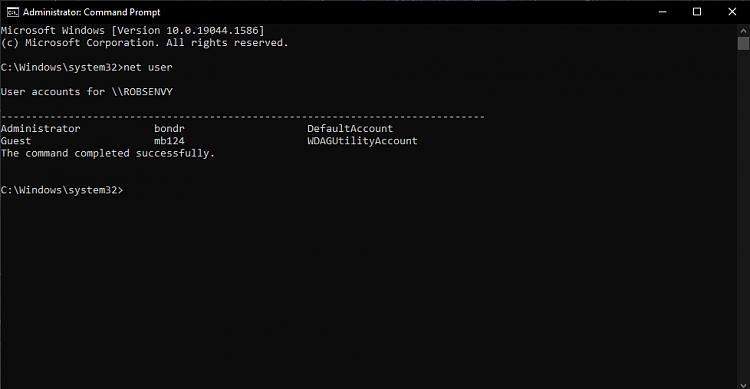Viewport: 750px width, 389px height.
Task: Click the vertical scrollbar thumb
Action: point(743,44)
